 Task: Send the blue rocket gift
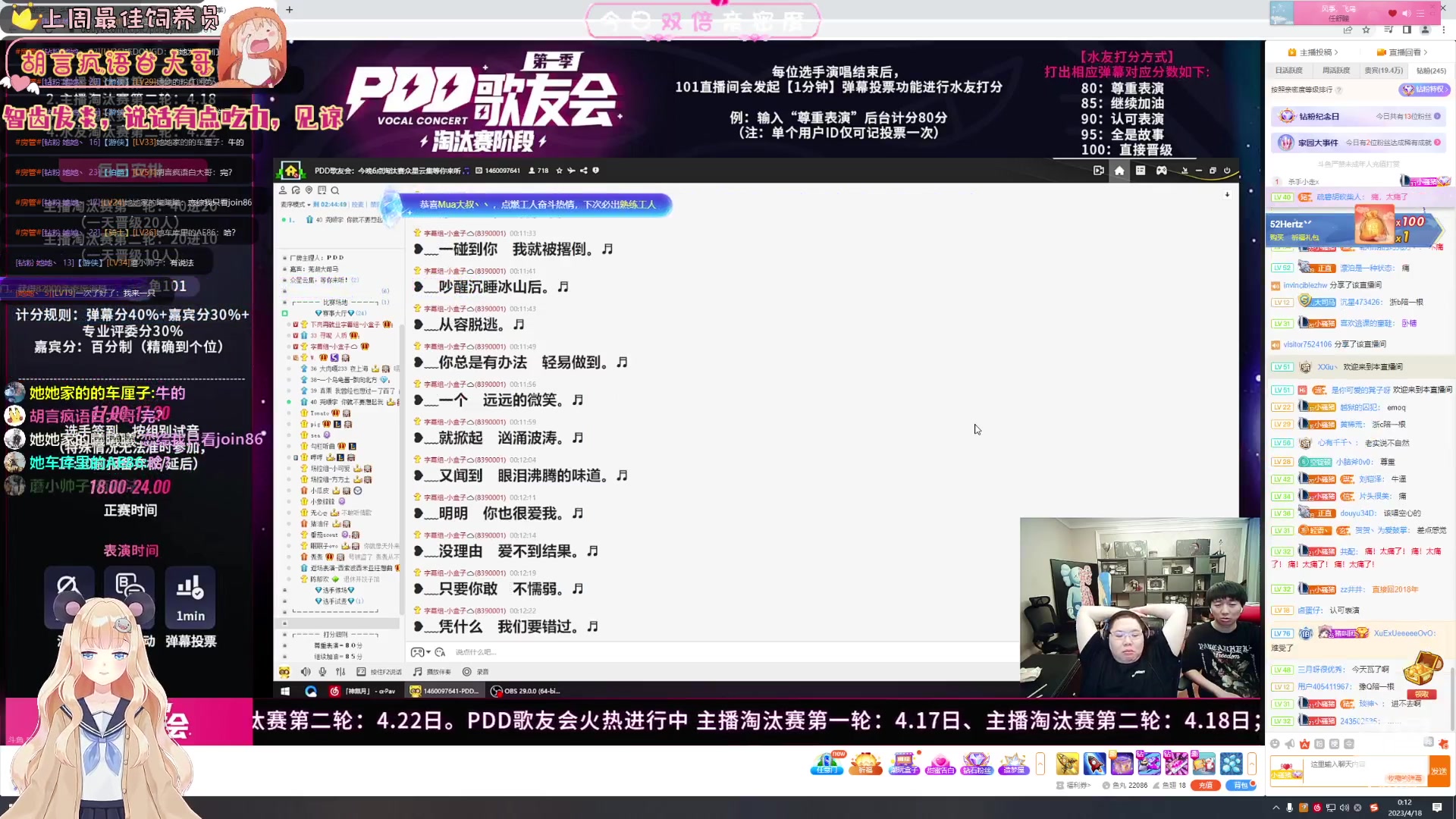click(x=1094, y=763)
